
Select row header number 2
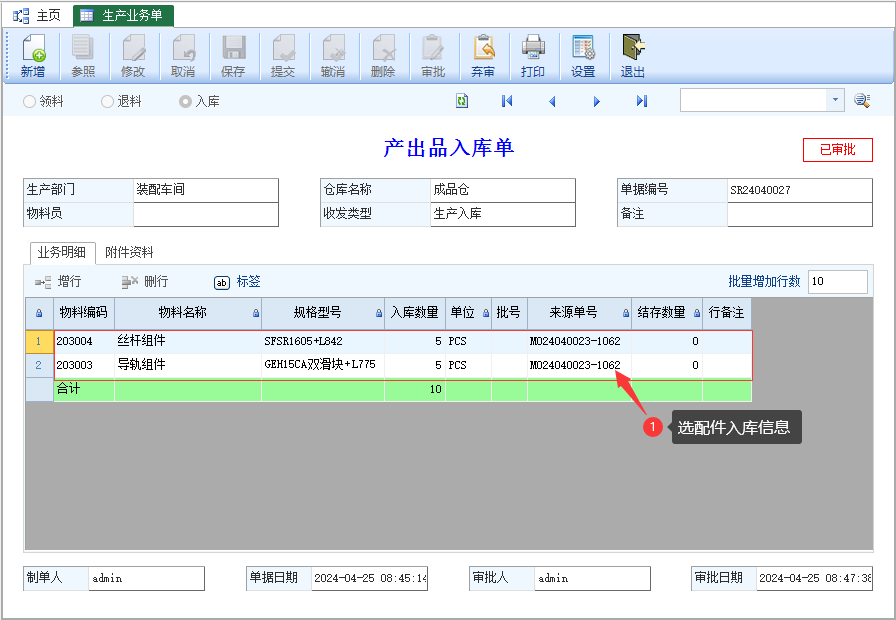point(39,365)
